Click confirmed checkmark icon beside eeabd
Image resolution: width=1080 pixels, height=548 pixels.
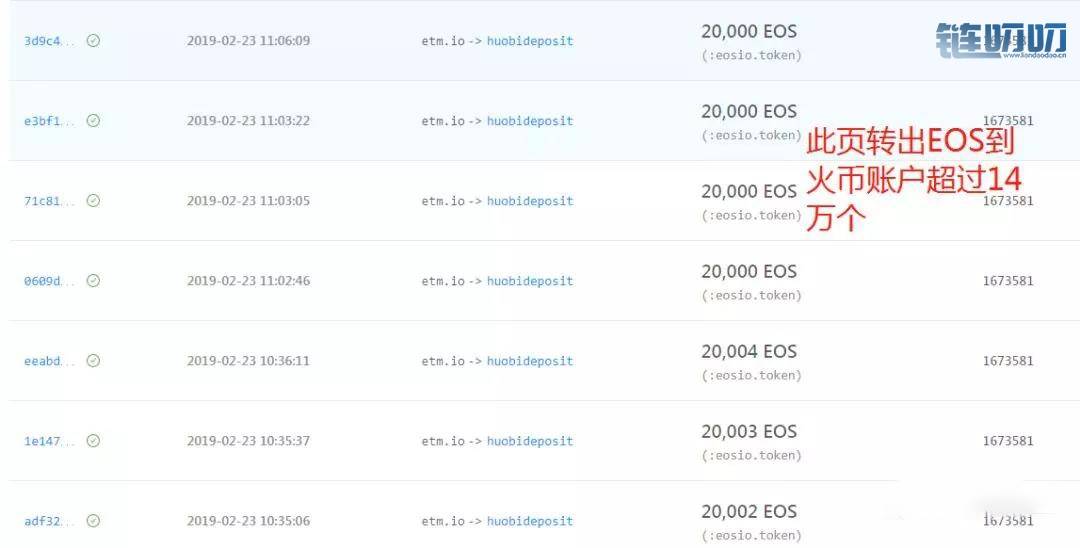(x=93, y=361)
